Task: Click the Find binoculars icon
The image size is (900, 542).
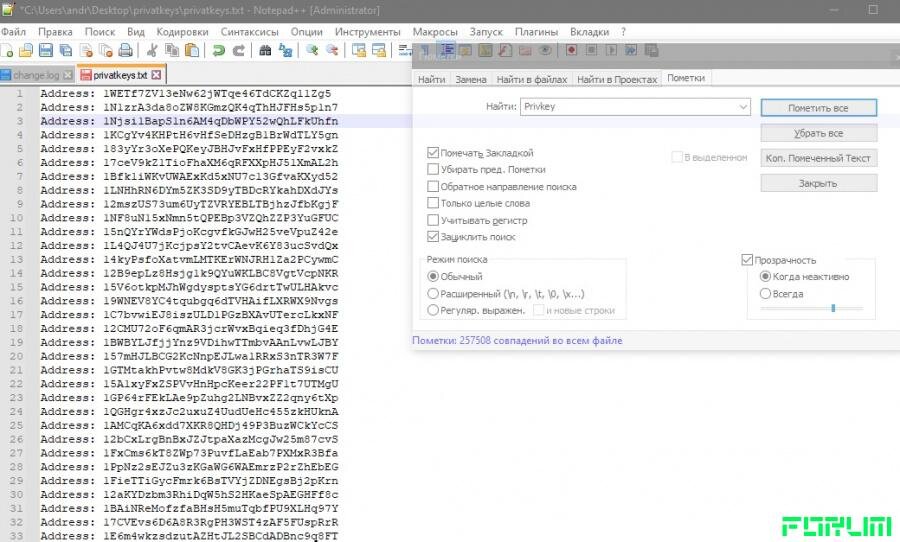Action: click(265, 51)
